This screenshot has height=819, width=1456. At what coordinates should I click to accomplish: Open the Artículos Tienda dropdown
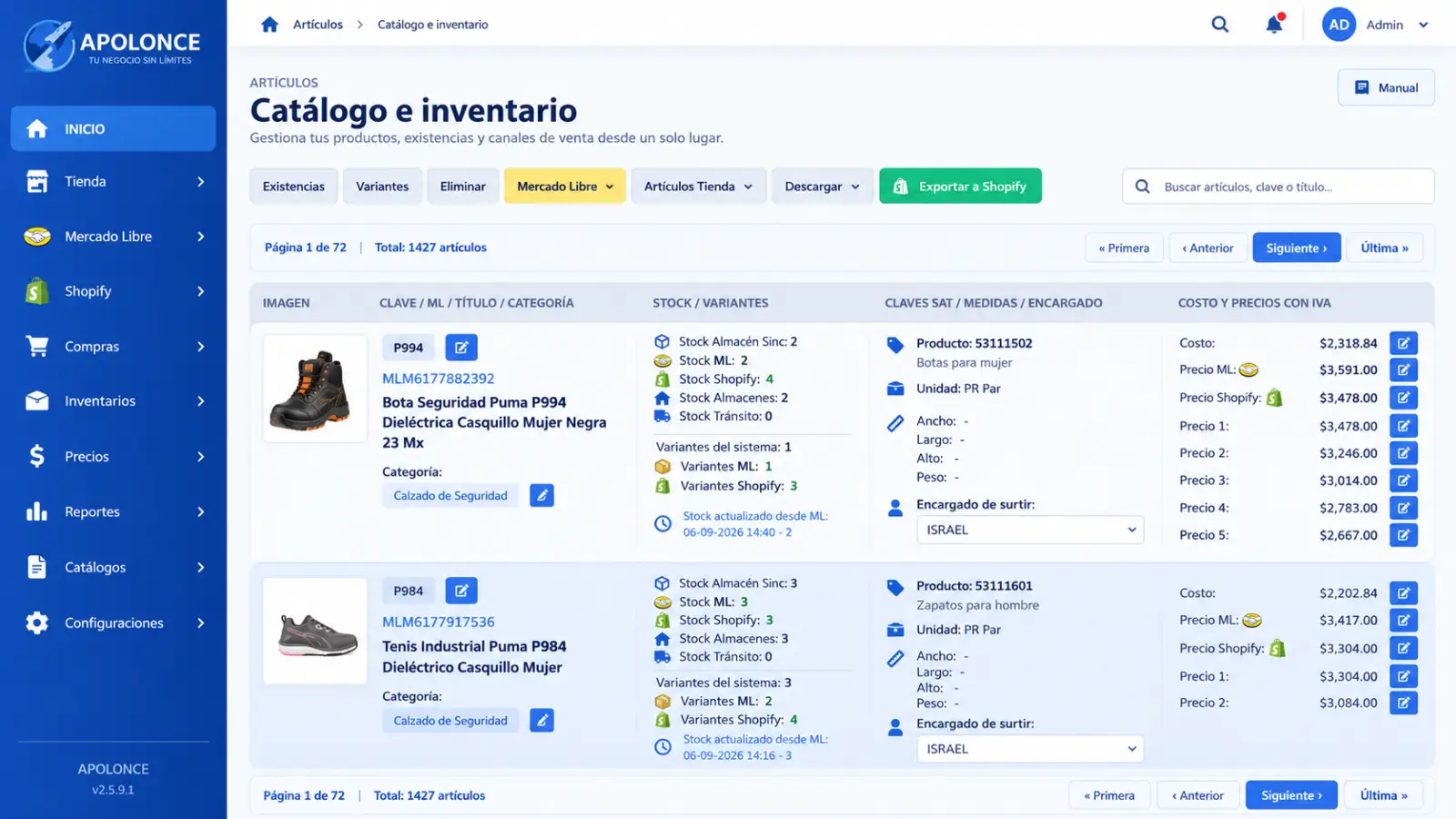(x=698, y=186)
